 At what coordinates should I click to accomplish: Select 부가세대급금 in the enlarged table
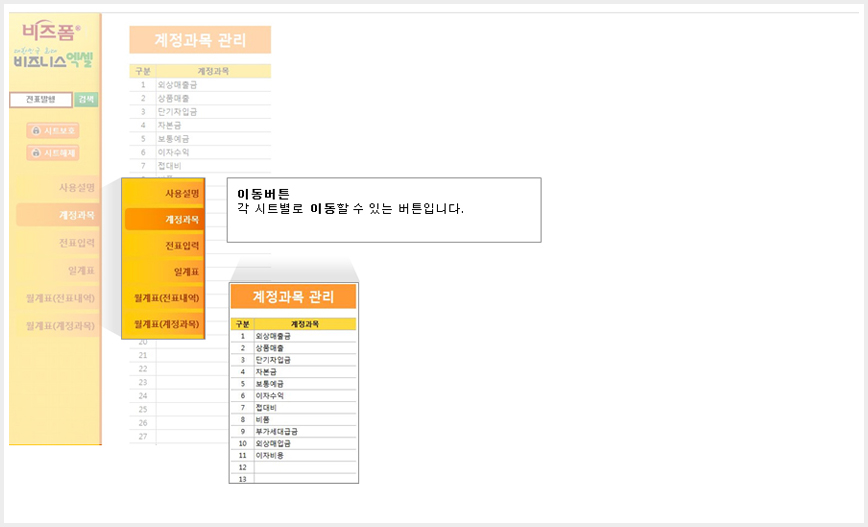tap(276, 431)
